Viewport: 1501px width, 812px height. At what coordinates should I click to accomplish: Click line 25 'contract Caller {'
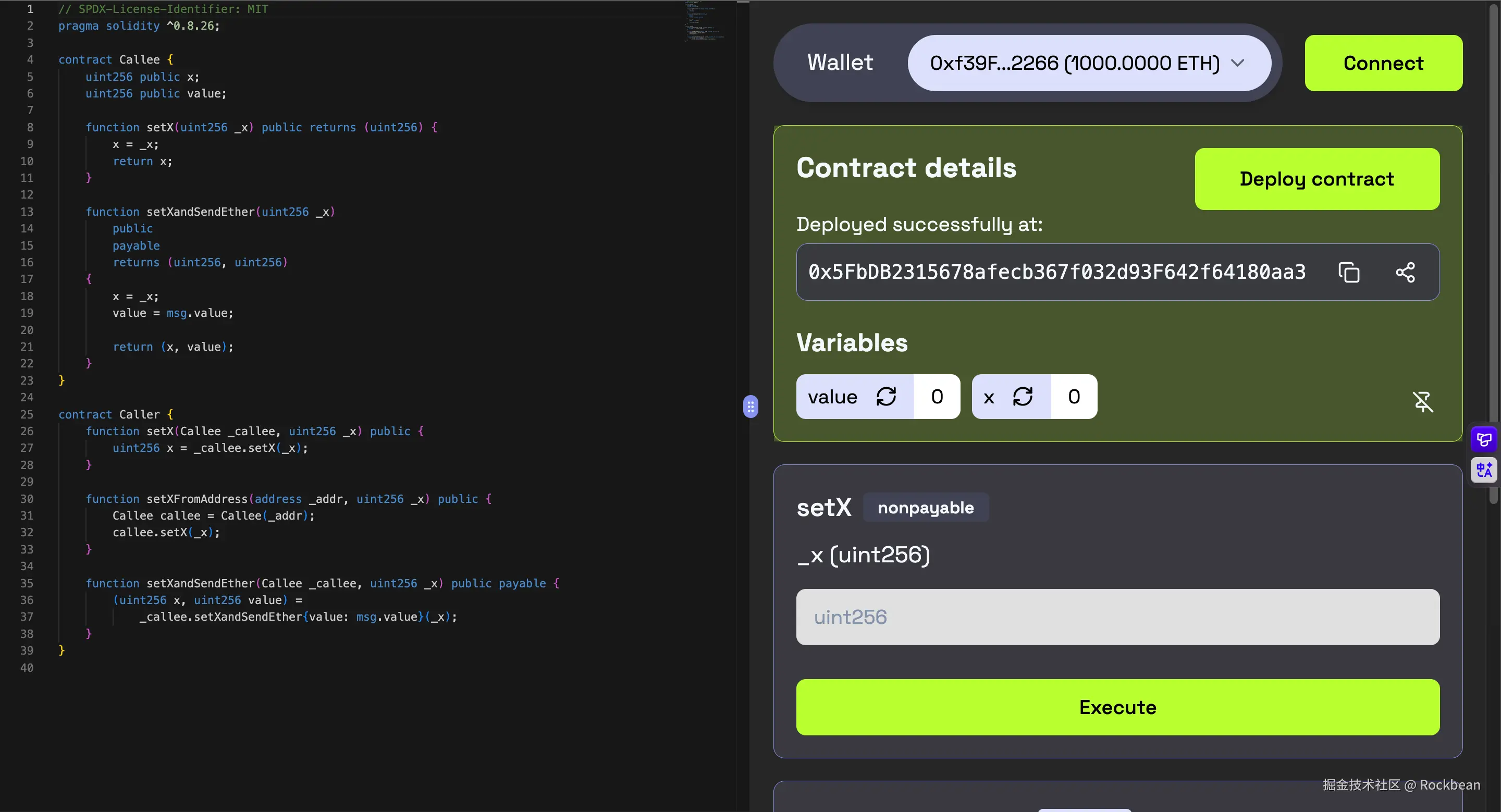click(116, 414)
